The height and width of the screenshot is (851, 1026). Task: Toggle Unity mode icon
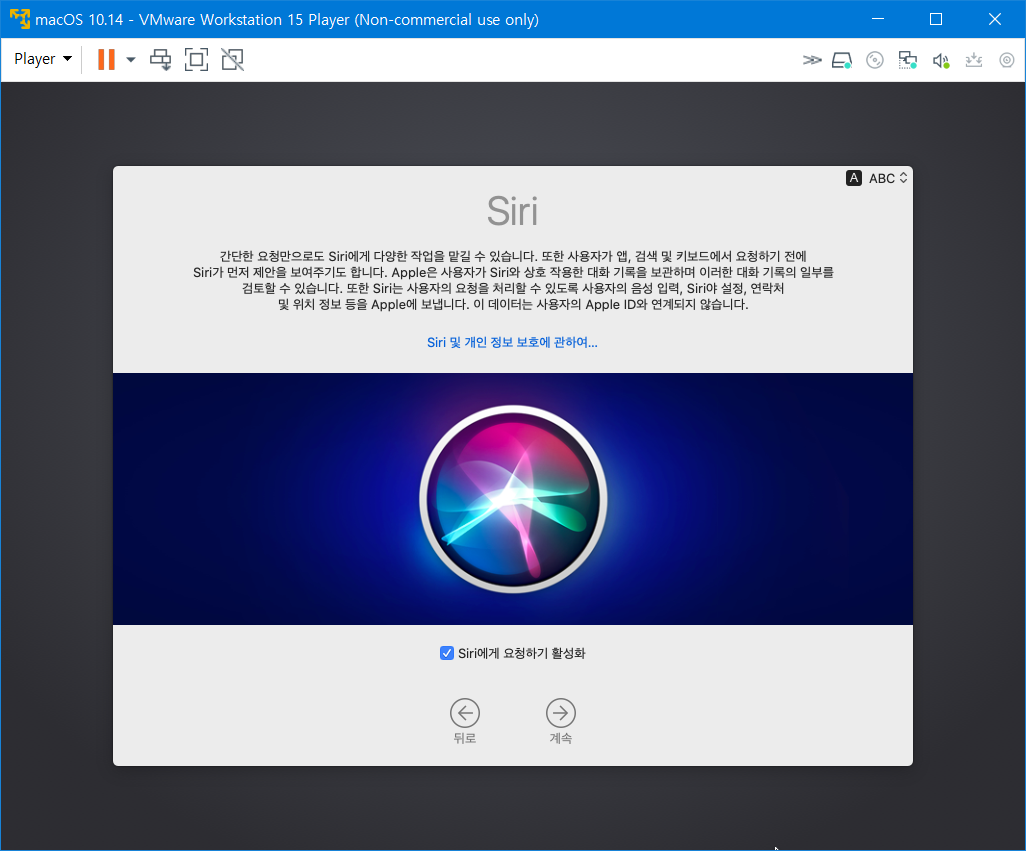point(232,60)
